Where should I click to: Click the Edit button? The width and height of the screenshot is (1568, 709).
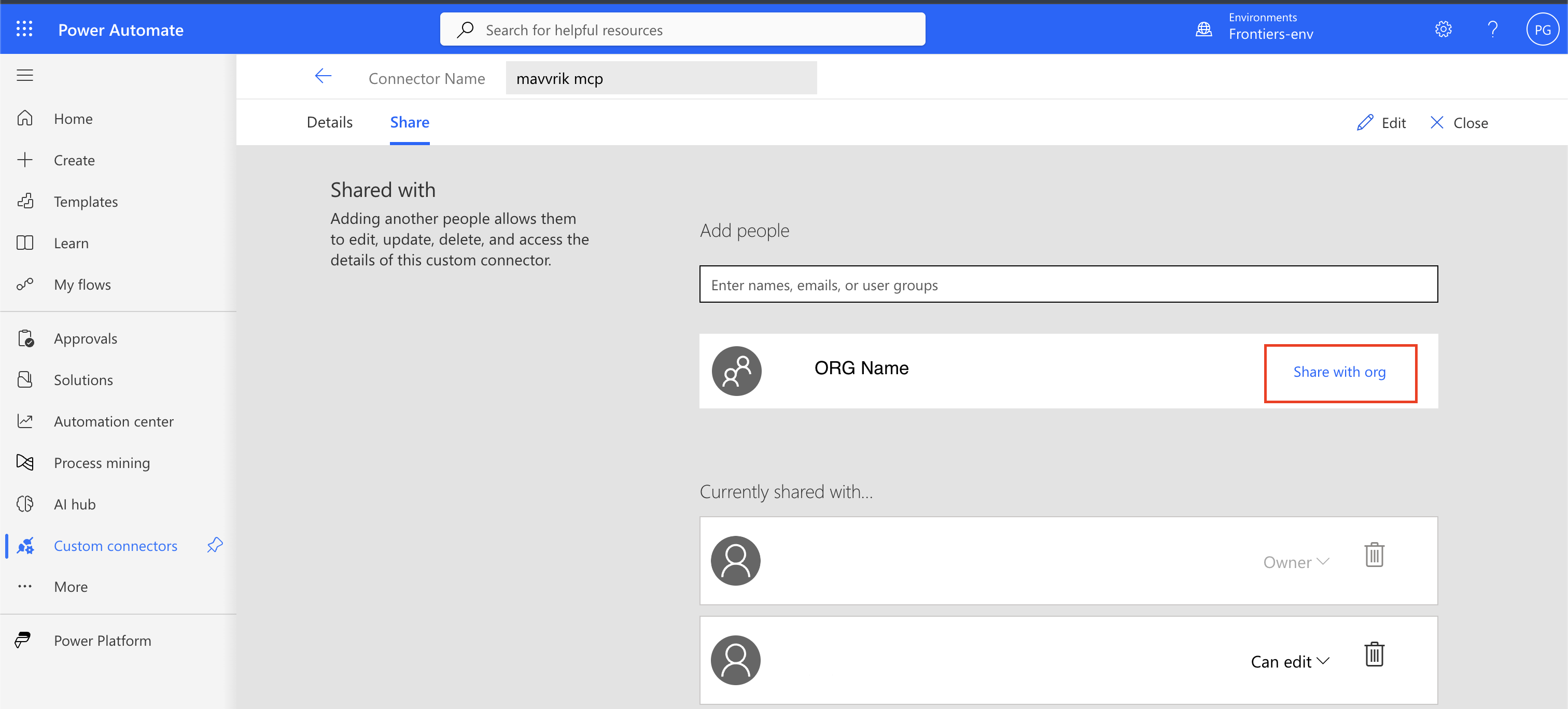click(x=1381, y=123)
